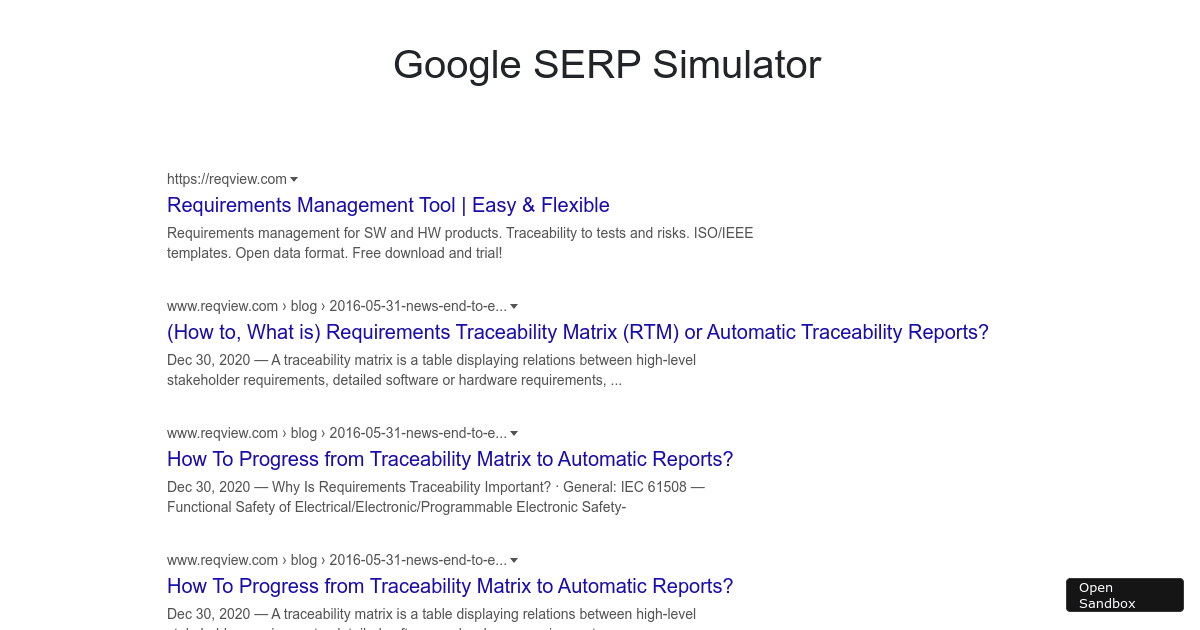Screen dimensions: 1200x630
Task: Click the 2016-05-31-news-end-to-e... breadcrumb text
Action: coord(418,306)
